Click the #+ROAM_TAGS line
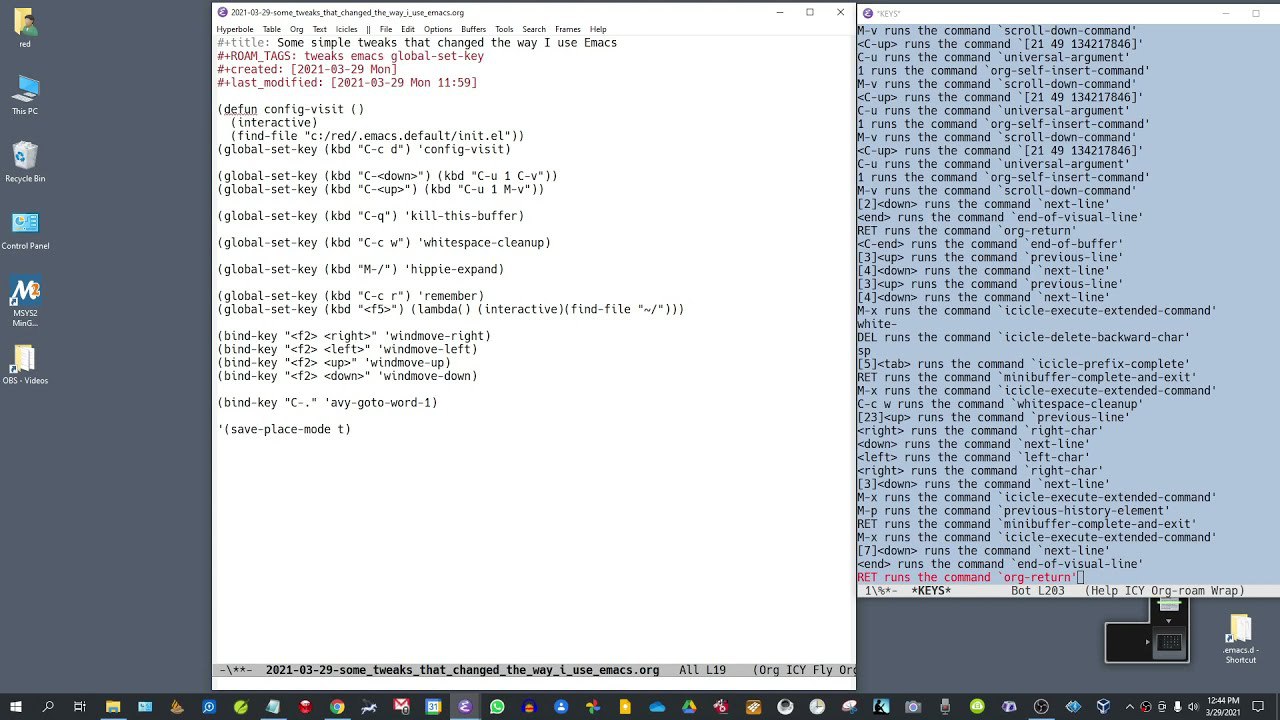Screen dimensions: 1280x720 coord(350,56)
